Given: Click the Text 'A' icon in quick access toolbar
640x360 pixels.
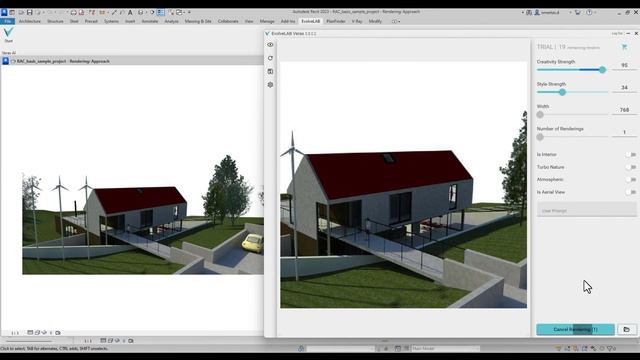Looking at the screenshot, I should 130,13.
